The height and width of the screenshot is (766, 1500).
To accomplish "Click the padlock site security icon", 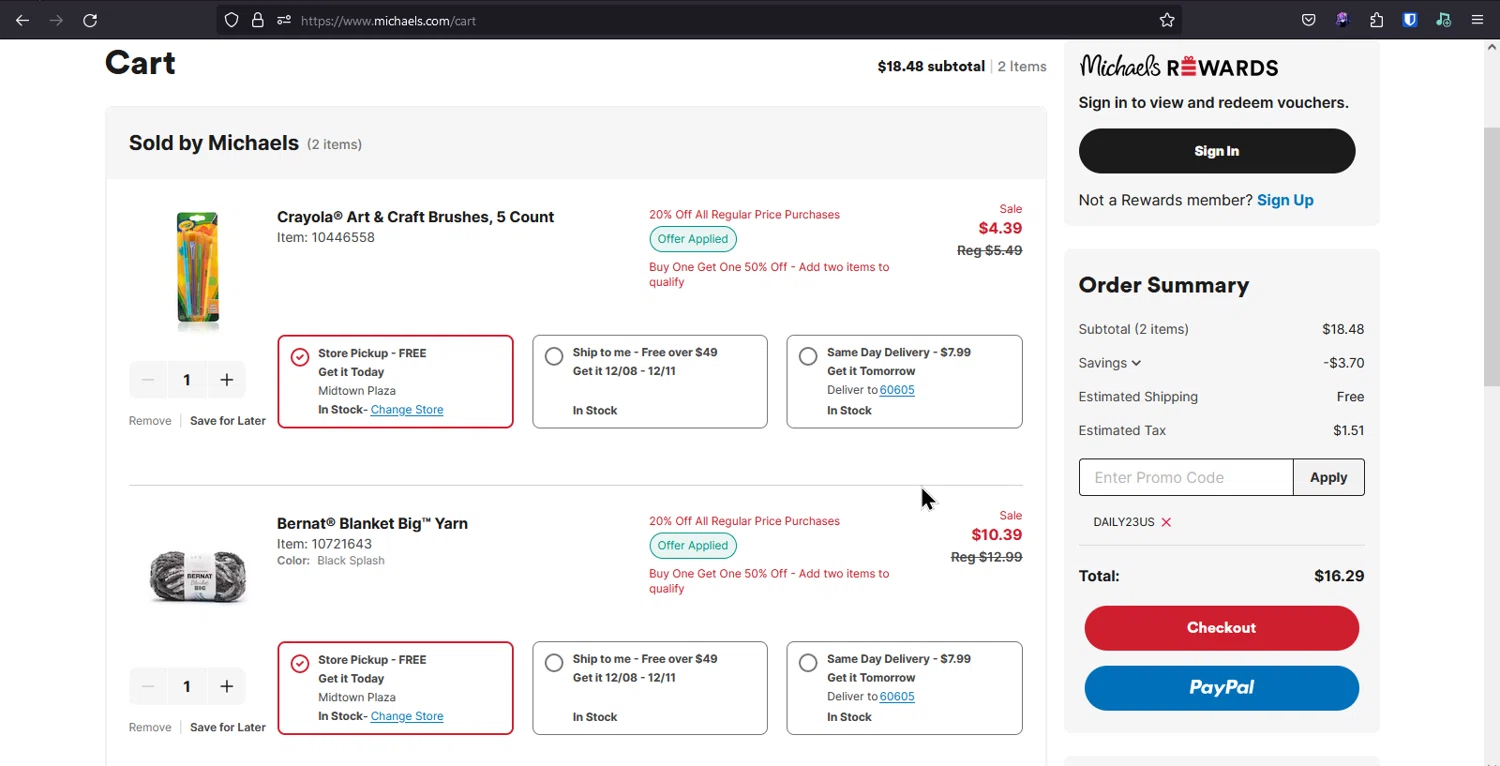I will pos(258,20).
